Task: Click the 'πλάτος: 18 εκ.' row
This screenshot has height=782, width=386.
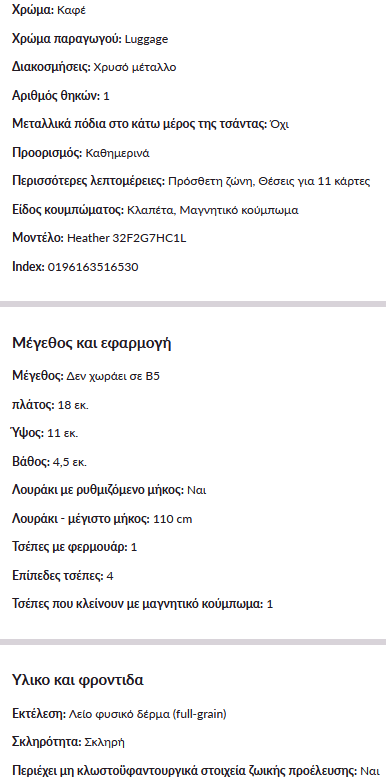Action: tap(50, 405)
